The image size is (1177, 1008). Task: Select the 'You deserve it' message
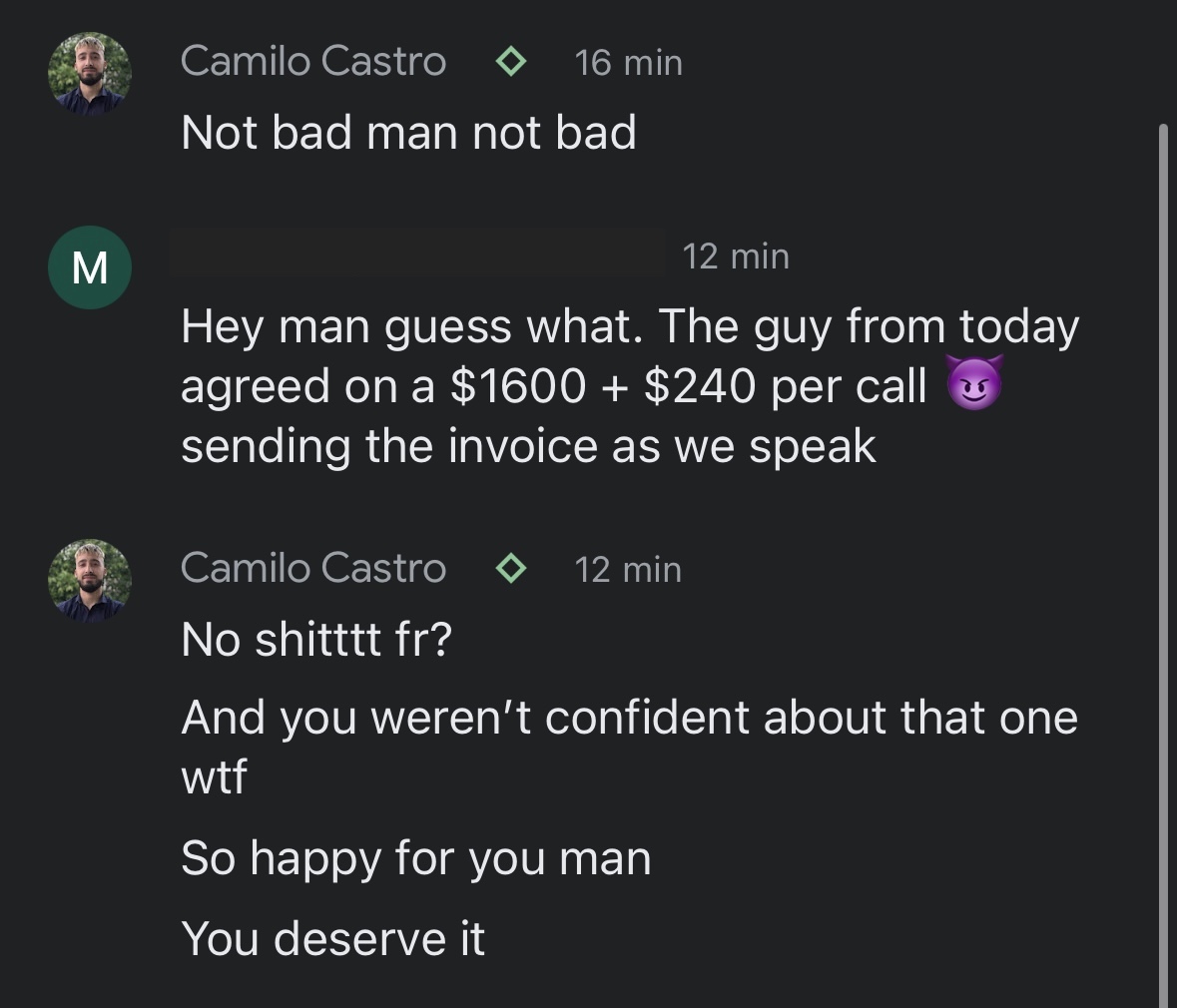[333, 938]
